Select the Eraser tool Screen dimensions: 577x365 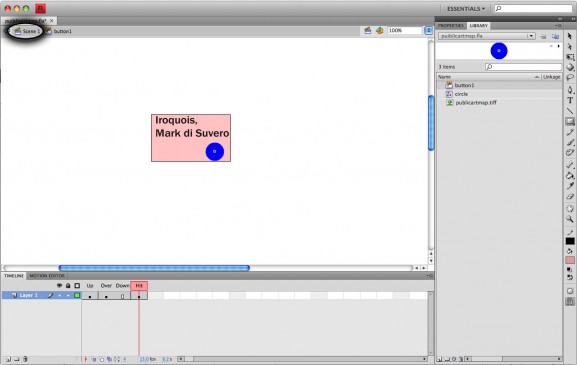click(570, 196)
